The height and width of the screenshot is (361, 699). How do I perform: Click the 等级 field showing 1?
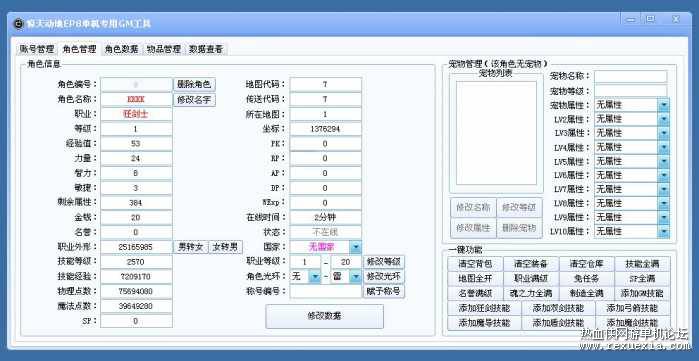click(136, 129)
